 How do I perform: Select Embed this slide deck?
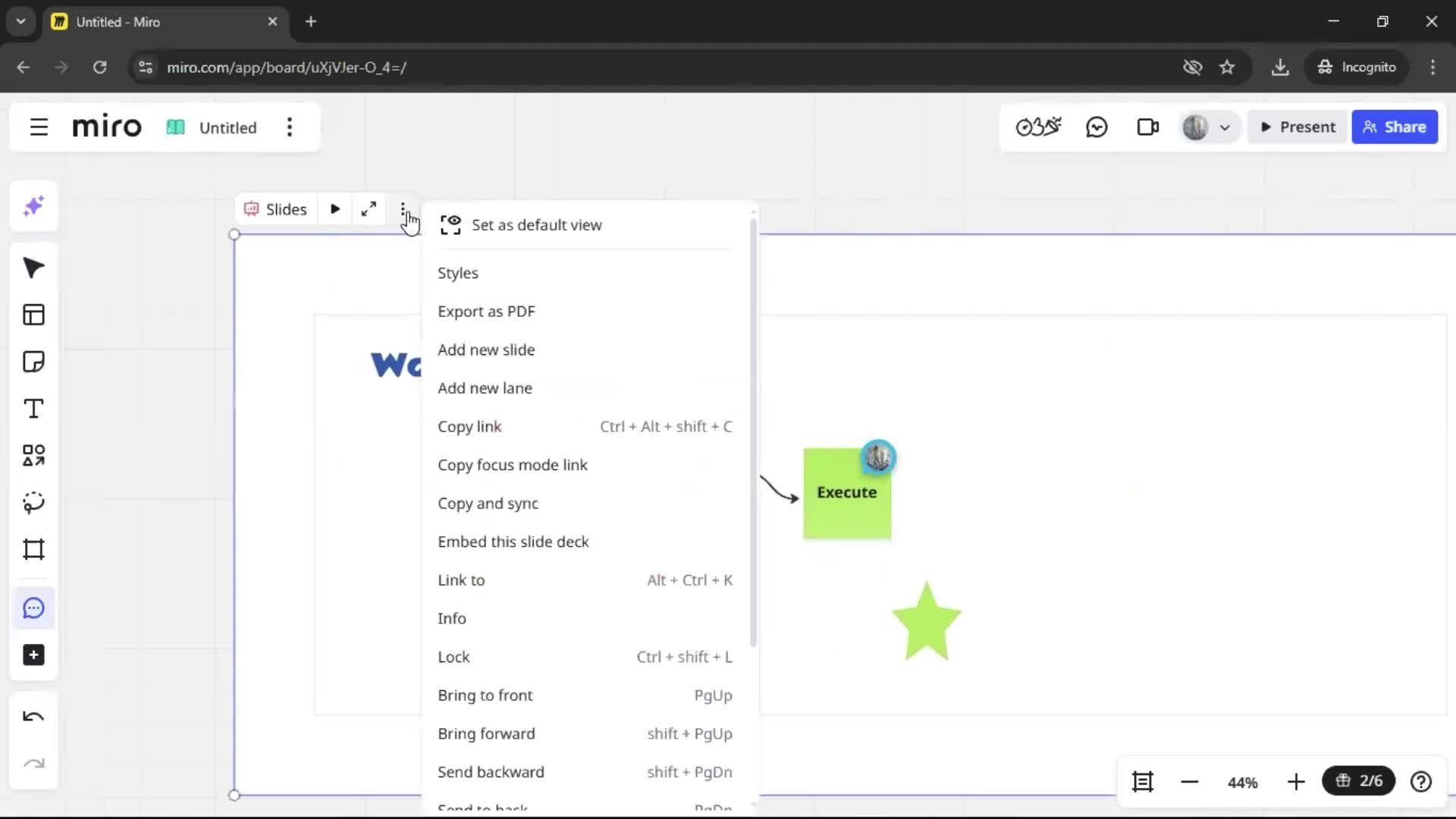coord(585,541)
